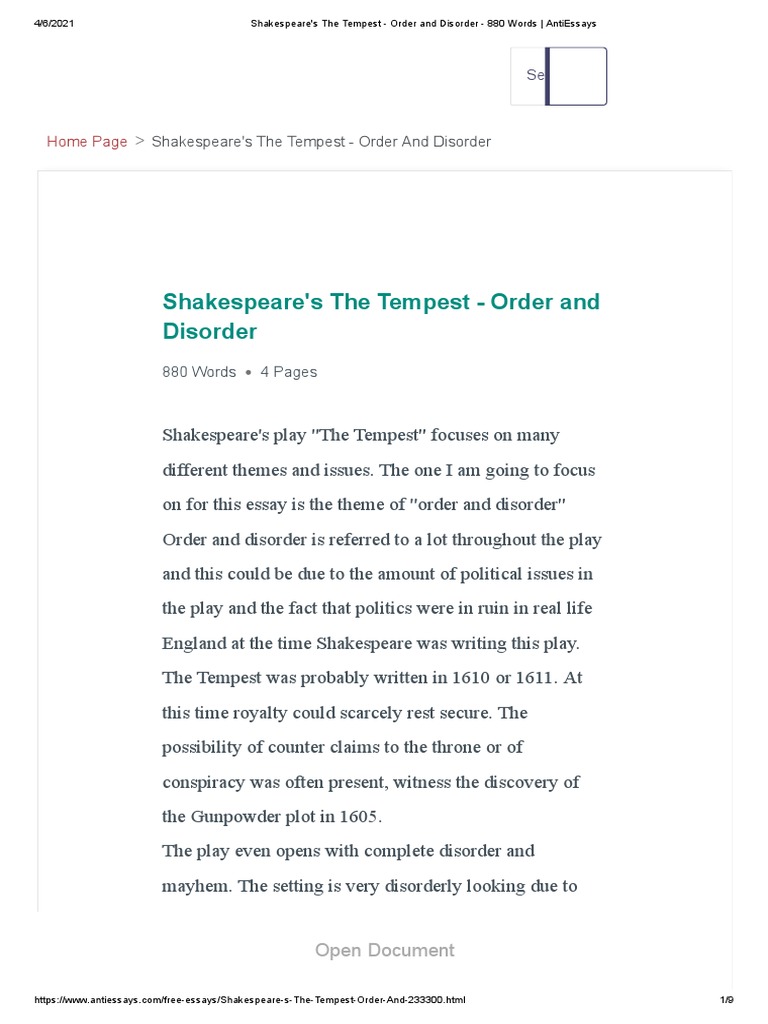Image resolution: width=768 pixels, height=1024 pixels.
Task: Open the antiessays.com URL in the footer
Action: [x=250, y=1000]
